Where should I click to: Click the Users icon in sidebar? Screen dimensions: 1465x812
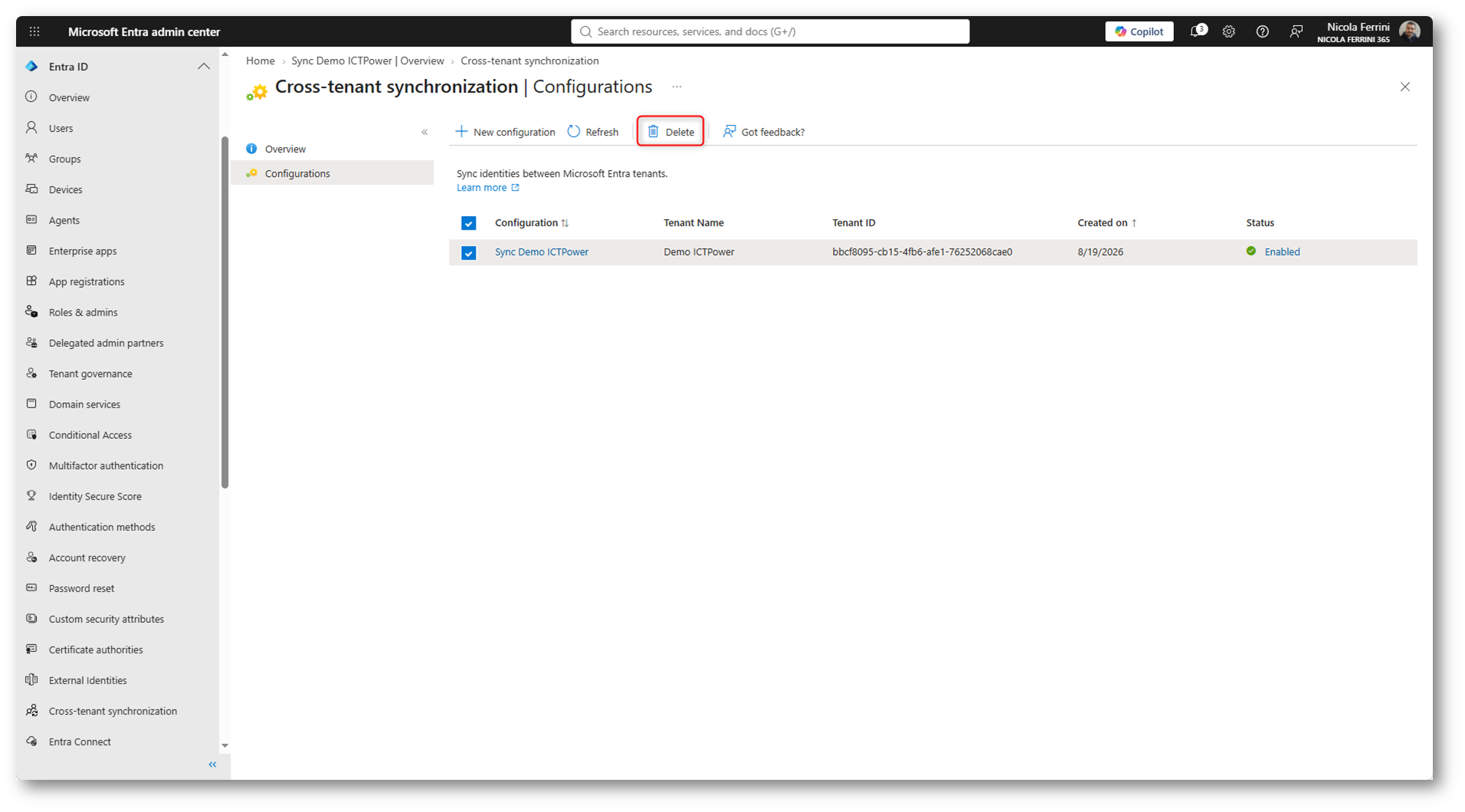(x=31, y=128)
